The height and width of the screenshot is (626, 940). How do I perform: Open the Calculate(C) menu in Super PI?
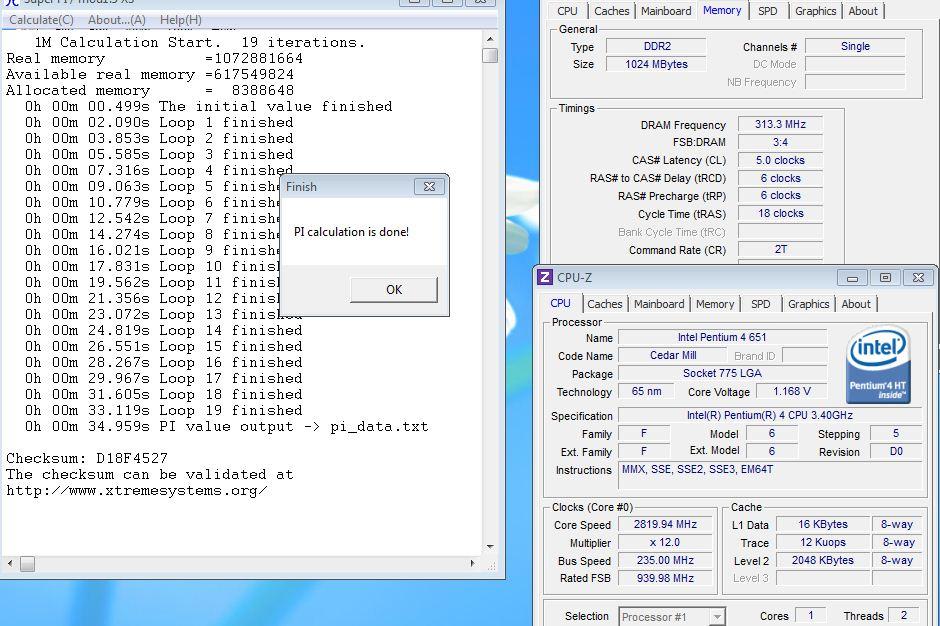41,20
